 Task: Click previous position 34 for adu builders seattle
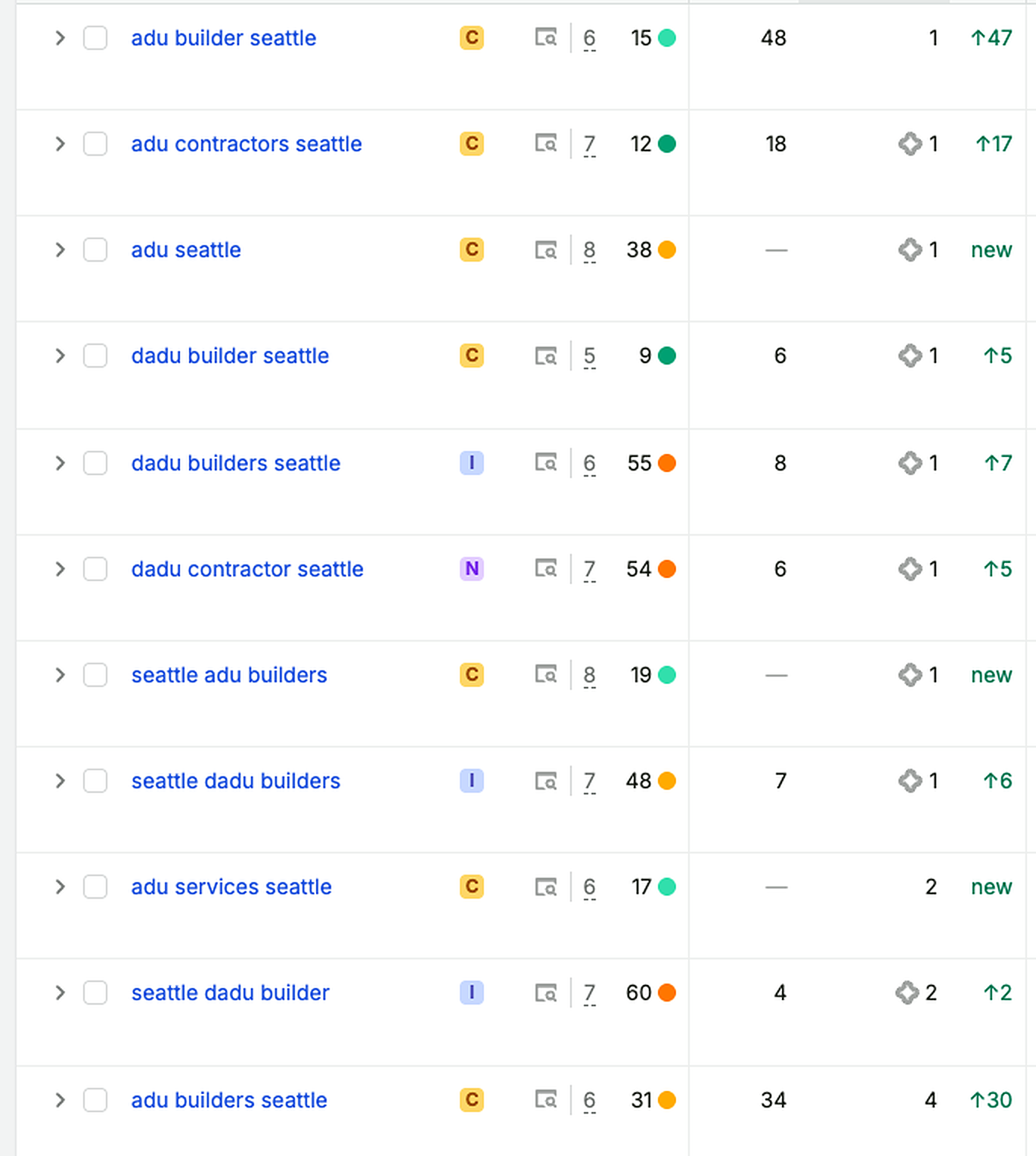(774, 1100)
